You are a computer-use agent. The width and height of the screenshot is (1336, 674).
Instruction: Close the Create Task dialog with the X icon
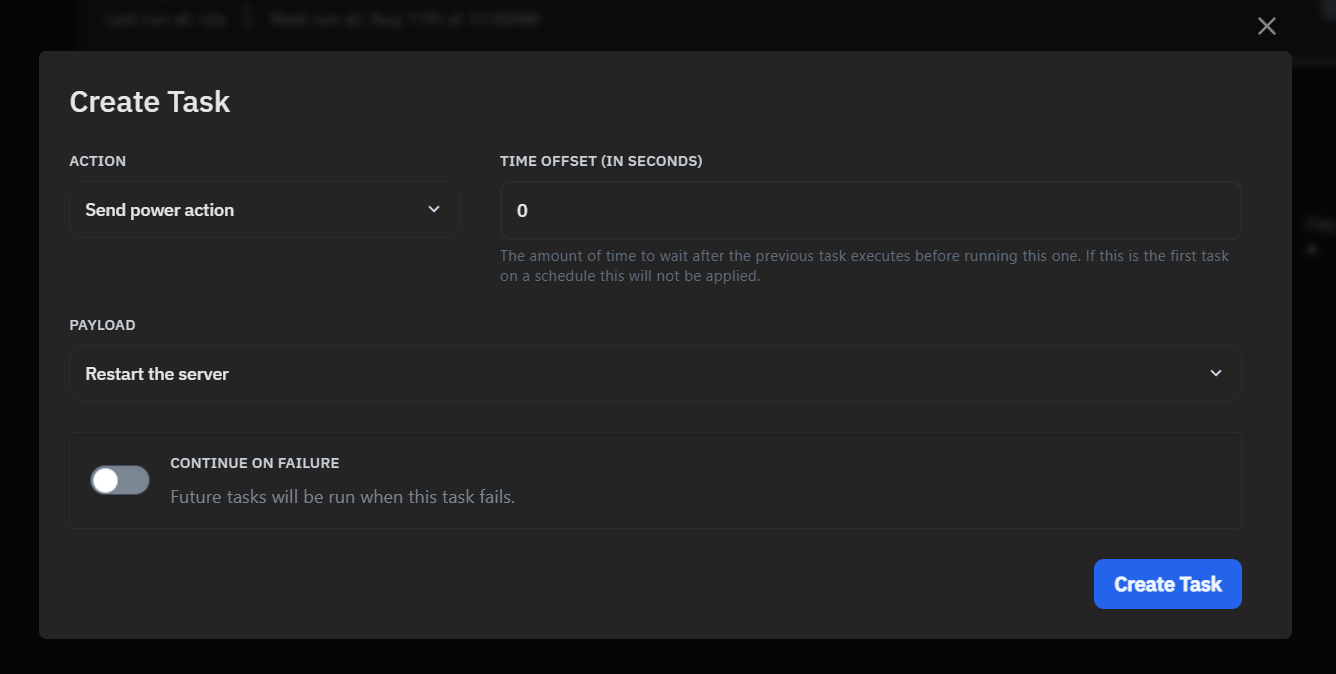pos(1267,26)
